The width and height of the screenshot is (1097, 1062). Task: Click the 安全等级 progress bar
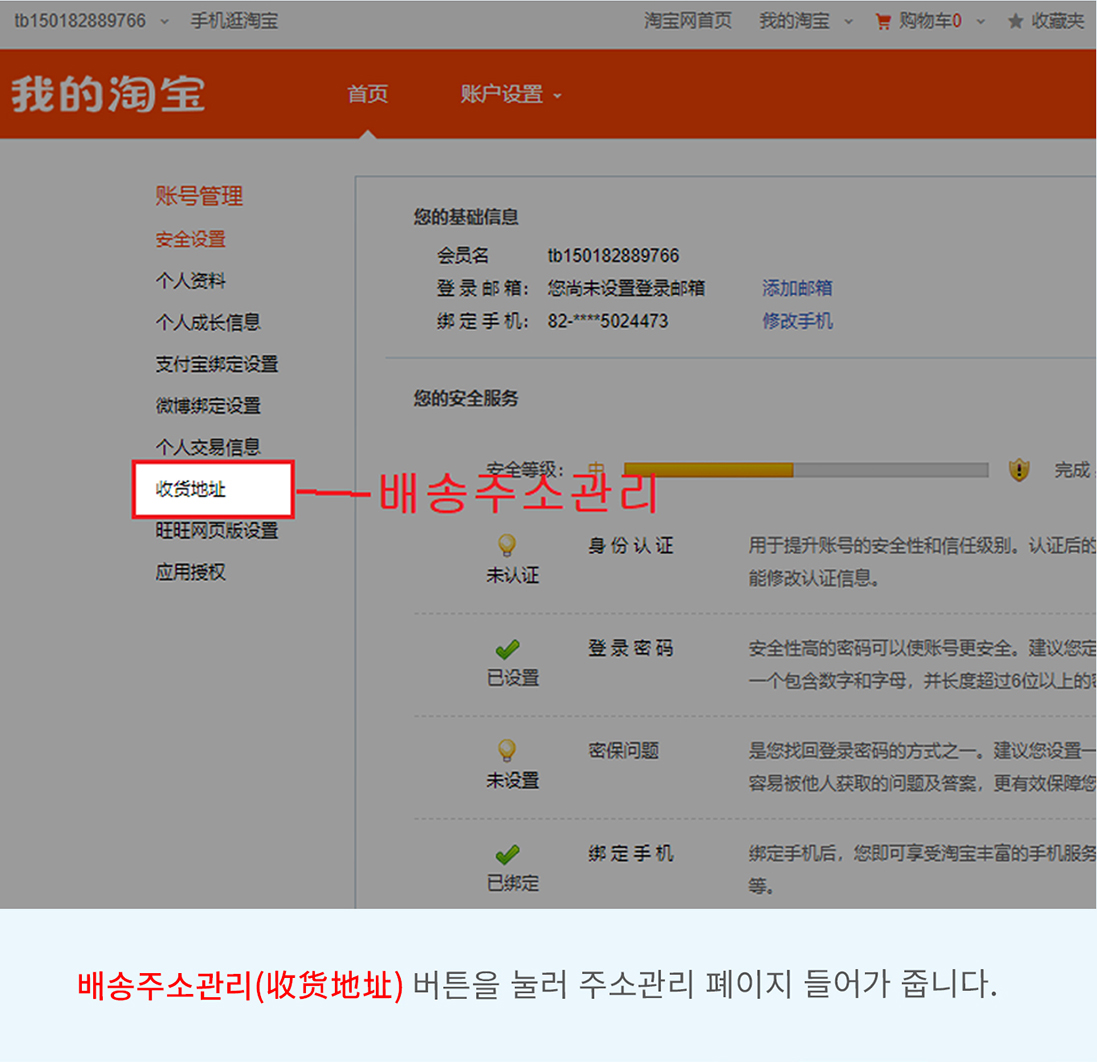pos(806,469)
